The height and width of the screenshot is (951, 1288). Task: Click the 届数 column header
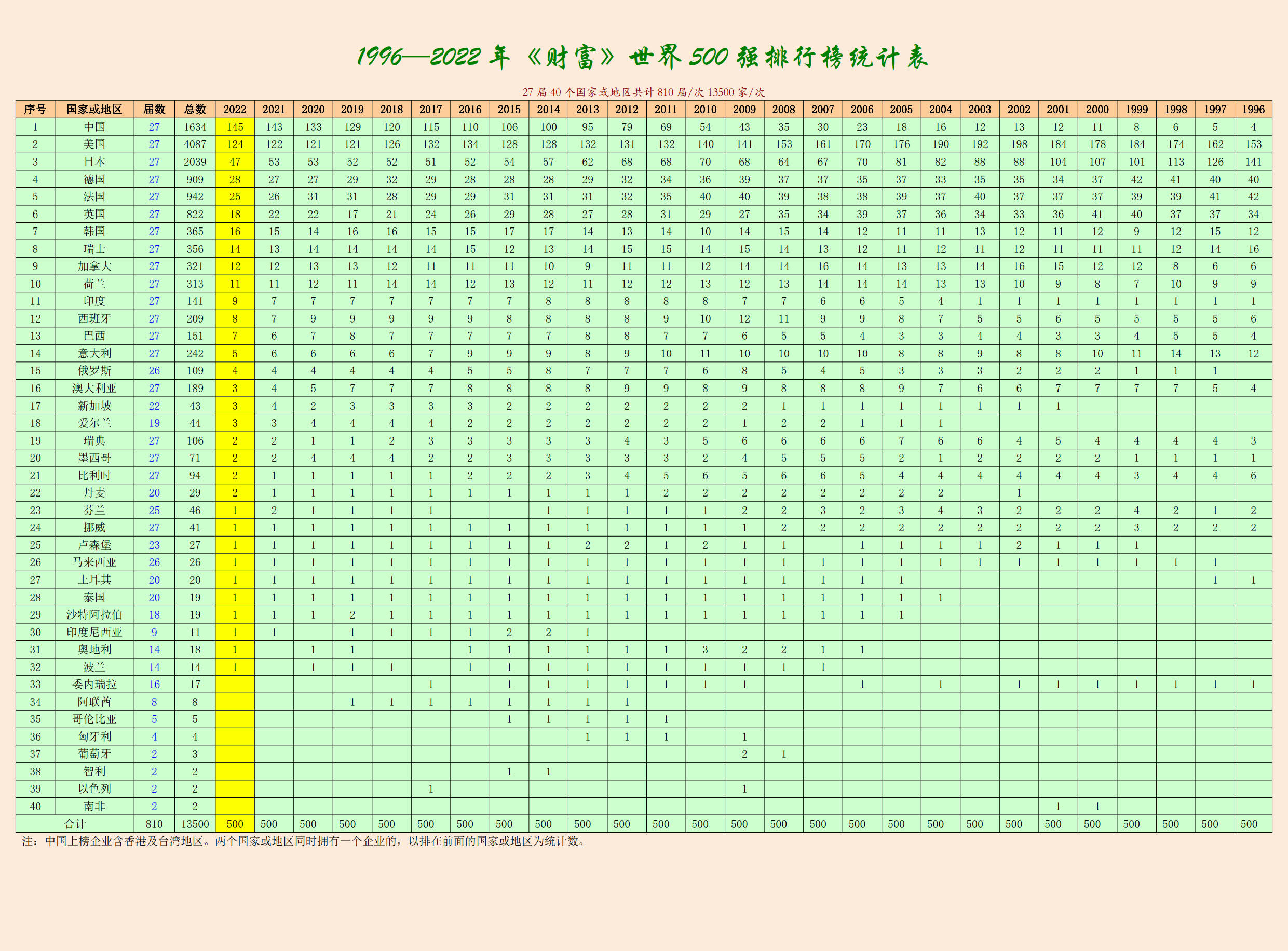tap(154, 110)
